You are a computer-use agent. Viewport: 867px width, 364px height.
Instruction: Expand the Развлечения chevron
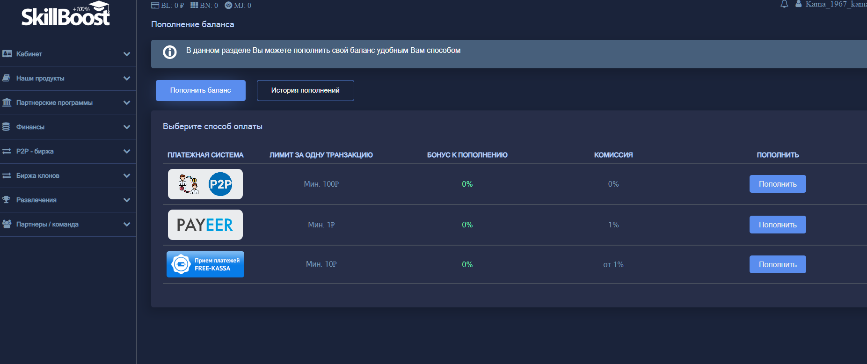127,200
